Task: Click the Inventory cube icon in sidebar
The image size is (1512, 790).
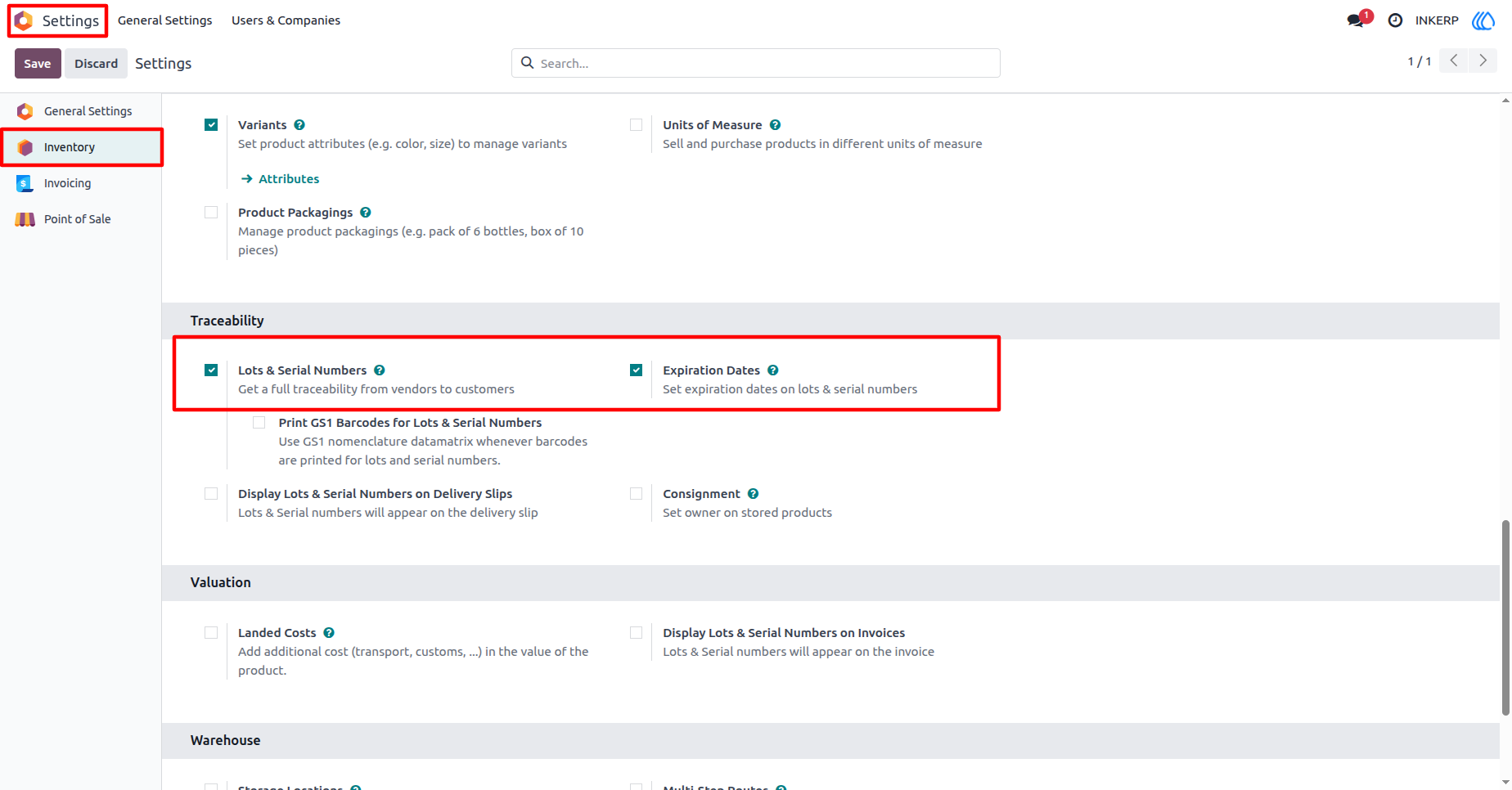Action: pos(25,147)
